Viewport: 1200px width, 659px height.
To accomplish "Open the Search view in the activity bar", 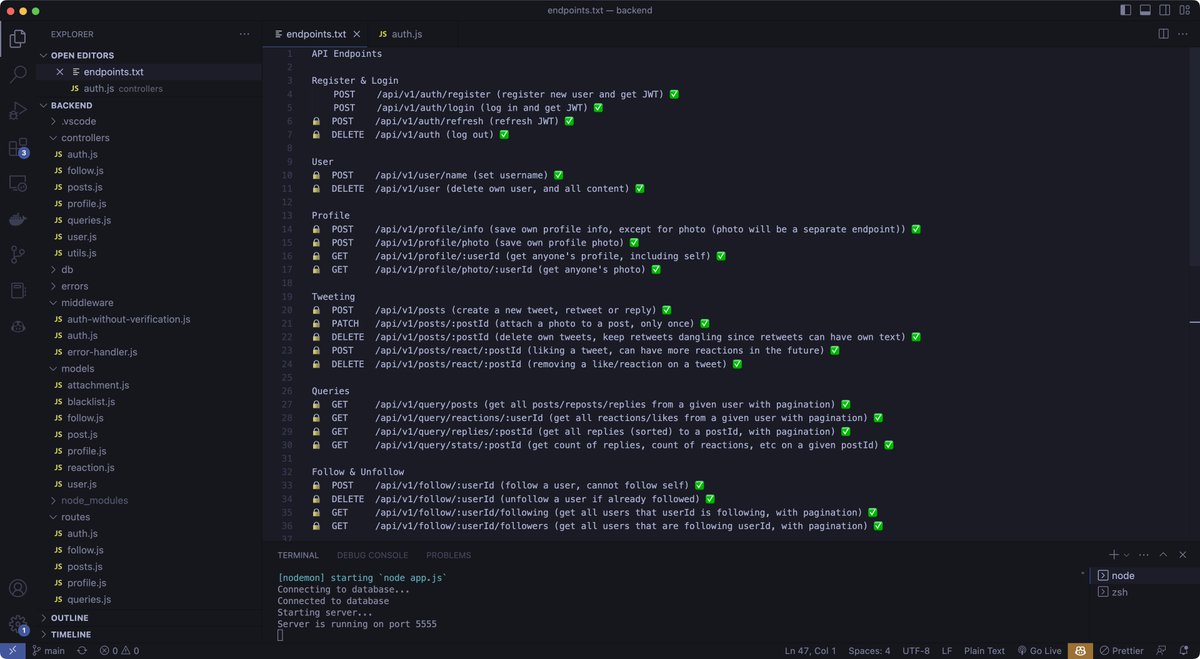I will (16, 73).
